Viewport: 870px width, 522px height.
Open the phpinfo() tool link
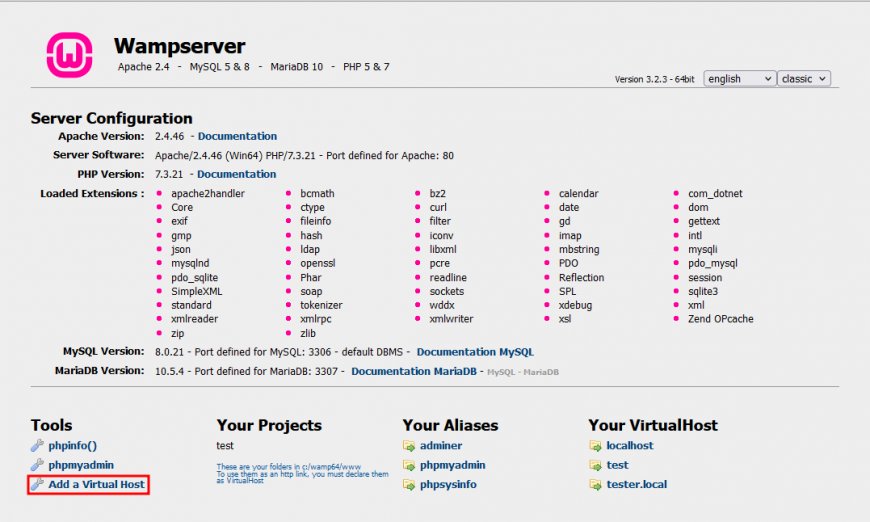(72, 446)
